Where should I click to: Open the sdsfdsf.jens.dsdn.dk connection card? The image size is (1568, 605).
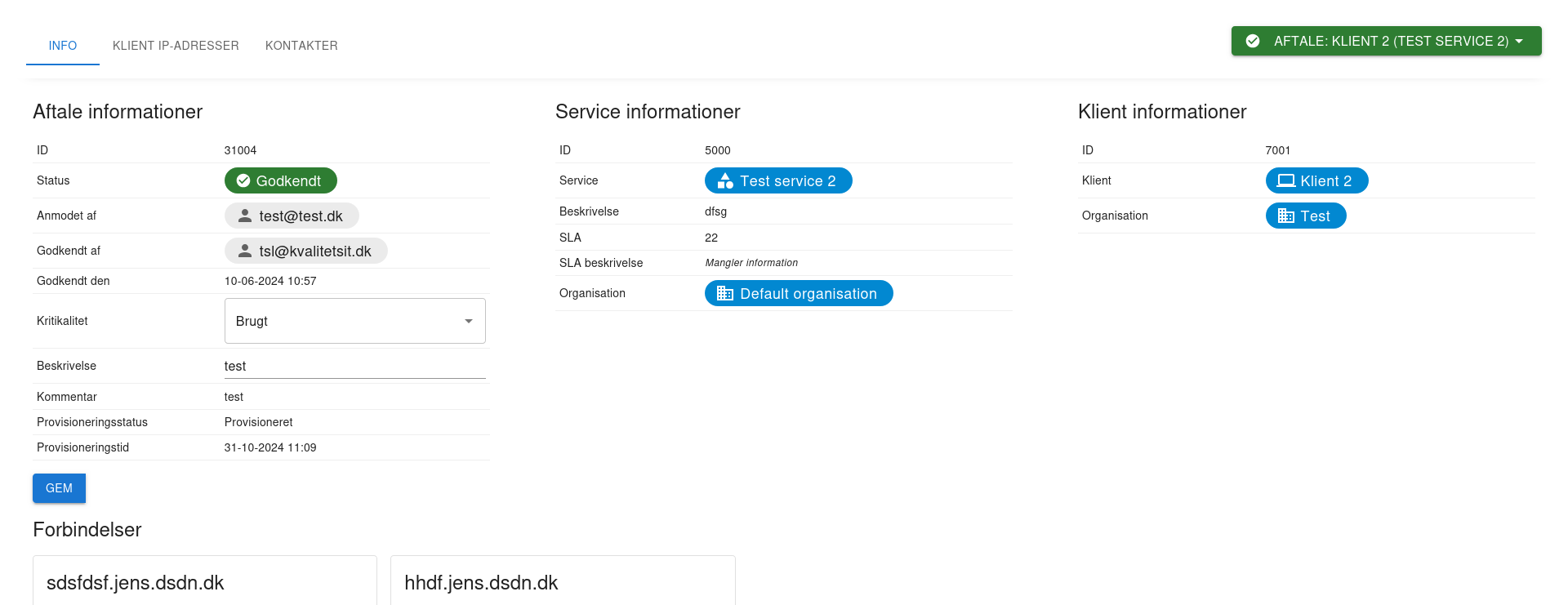point(204,582)
